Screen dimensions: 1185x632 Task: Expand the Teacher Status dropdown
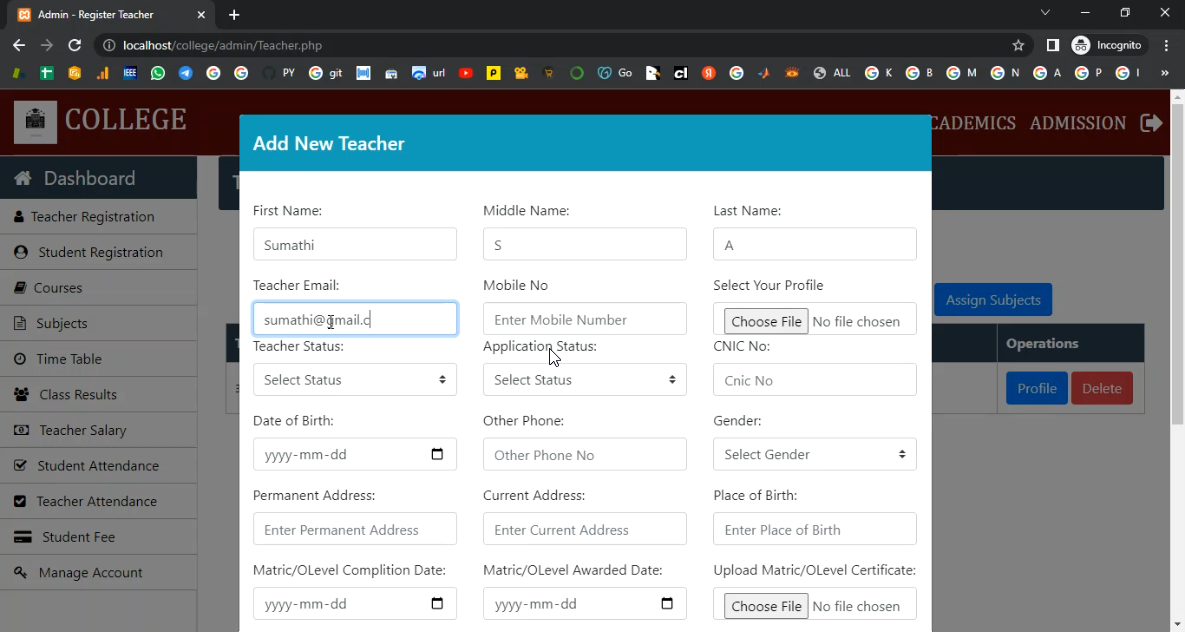[355, 380]
